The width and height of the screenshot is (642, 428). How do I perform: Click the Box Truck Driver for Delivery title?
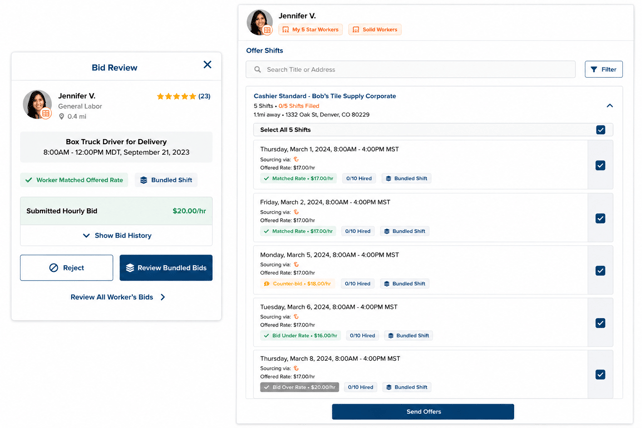pos(116,142)
